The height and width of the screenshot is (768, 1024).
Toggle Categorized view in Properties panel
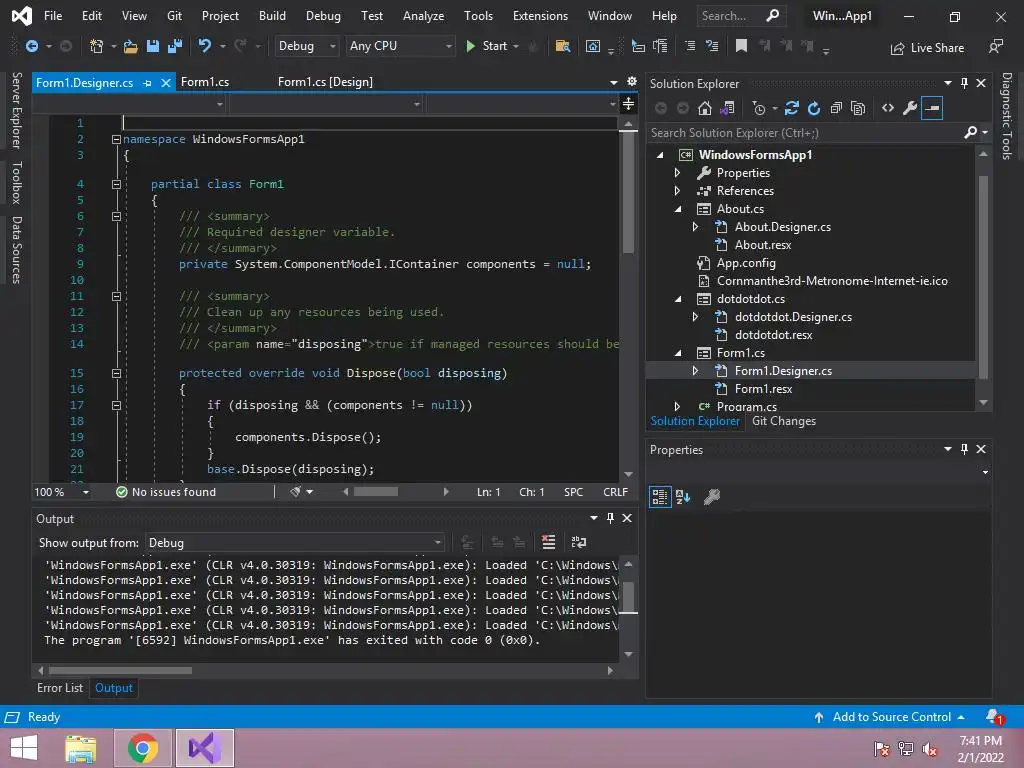[x=660, y=497]
